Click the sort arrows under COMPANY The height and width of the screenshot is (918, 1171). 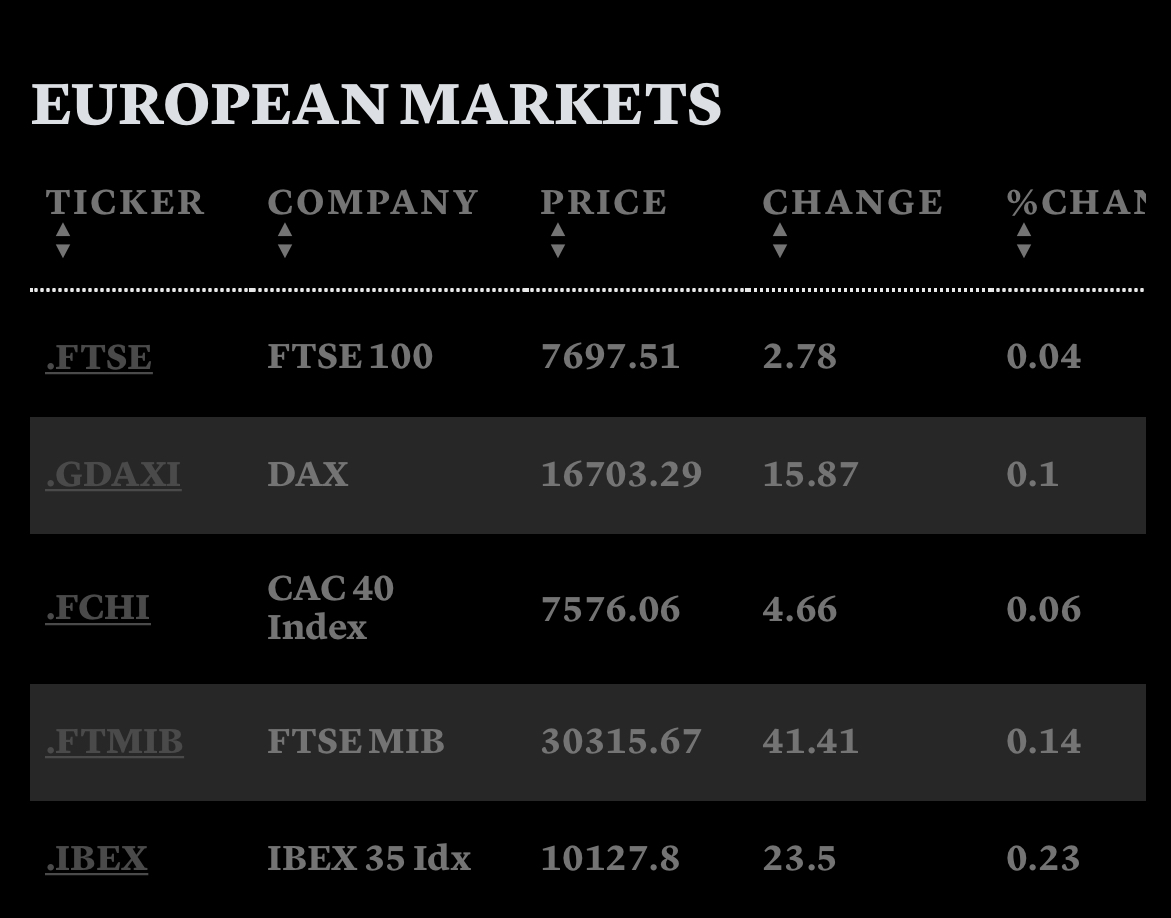click(x=285, y=240)
